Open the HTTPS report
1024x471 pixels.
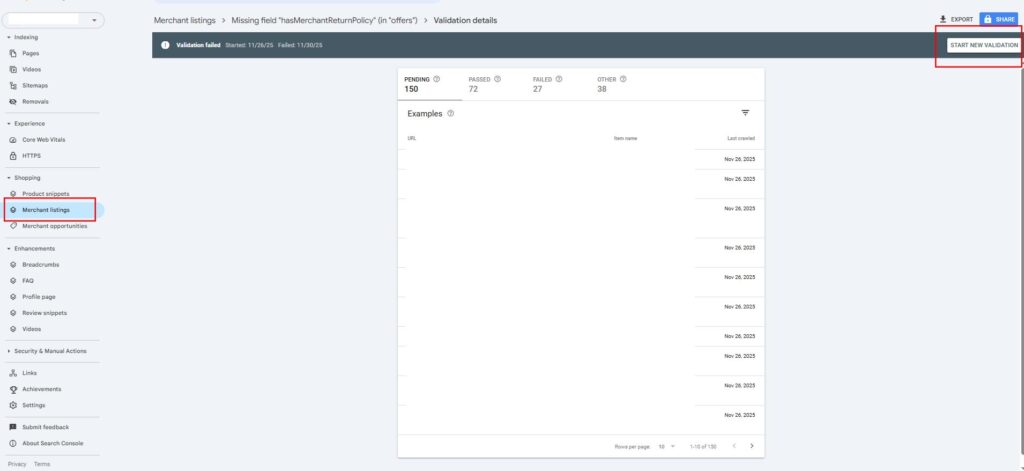[31, 156]
